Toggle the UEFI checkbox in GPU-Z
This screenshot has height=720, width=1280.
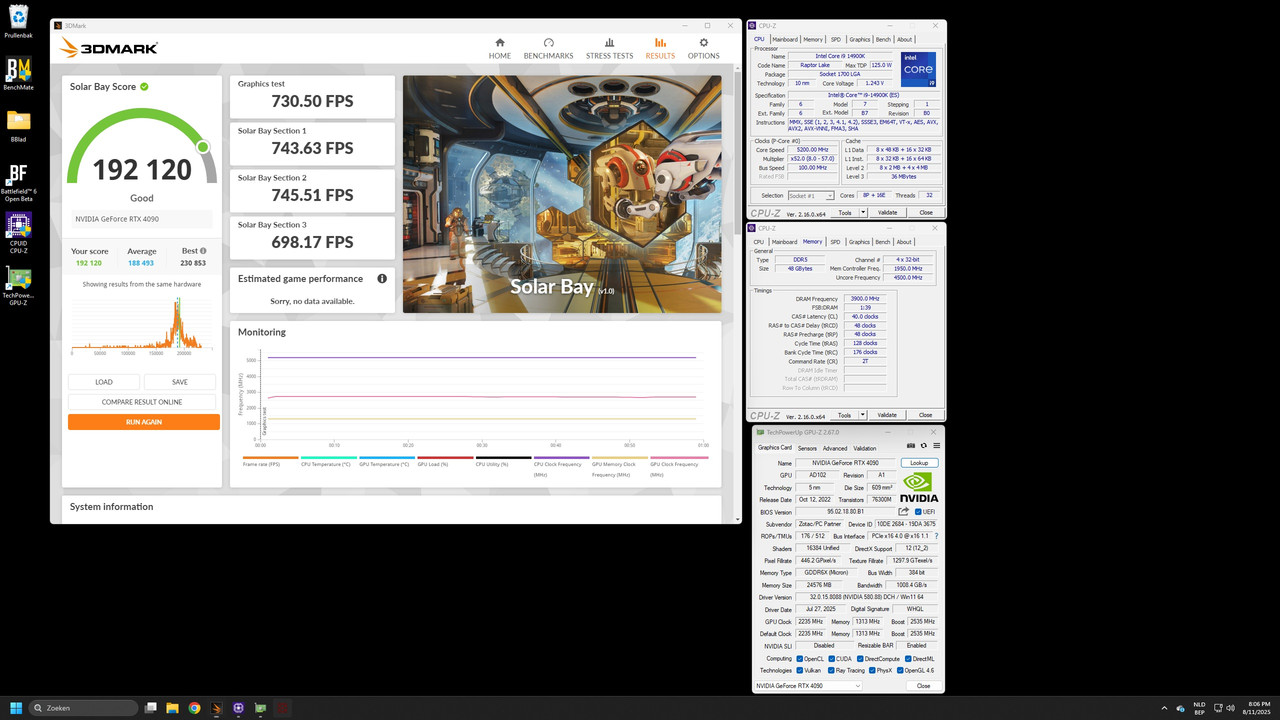(x=917, y=512)
